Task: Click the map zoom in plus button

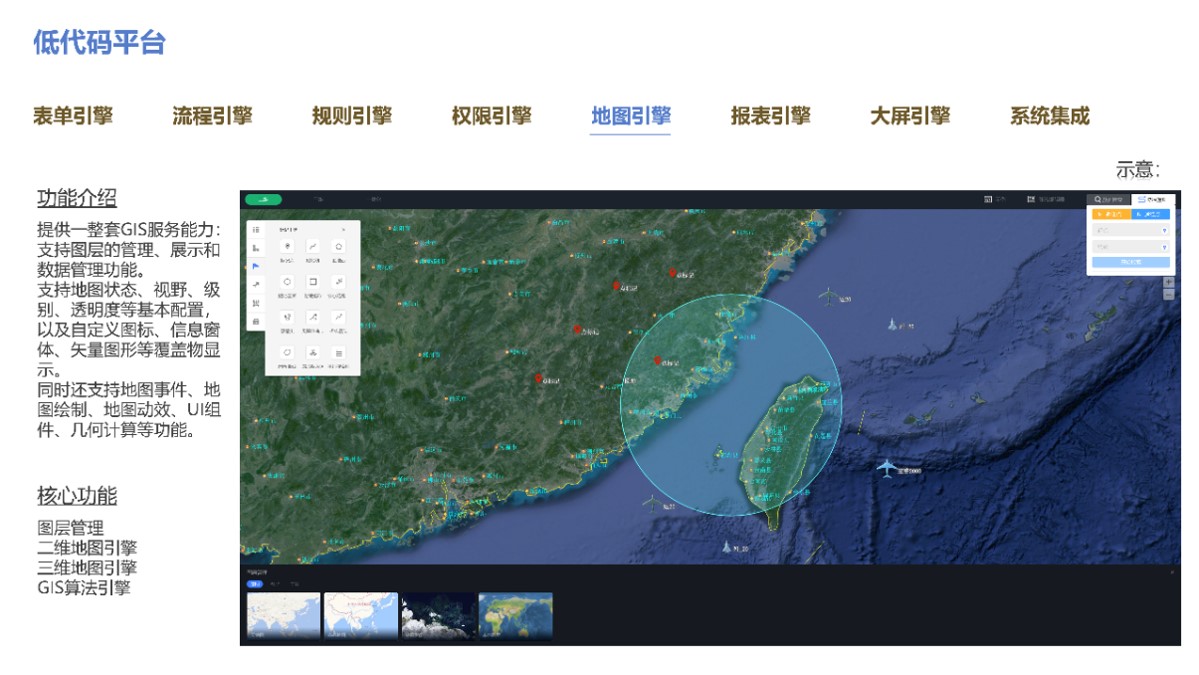Action: click(1168, 283)
